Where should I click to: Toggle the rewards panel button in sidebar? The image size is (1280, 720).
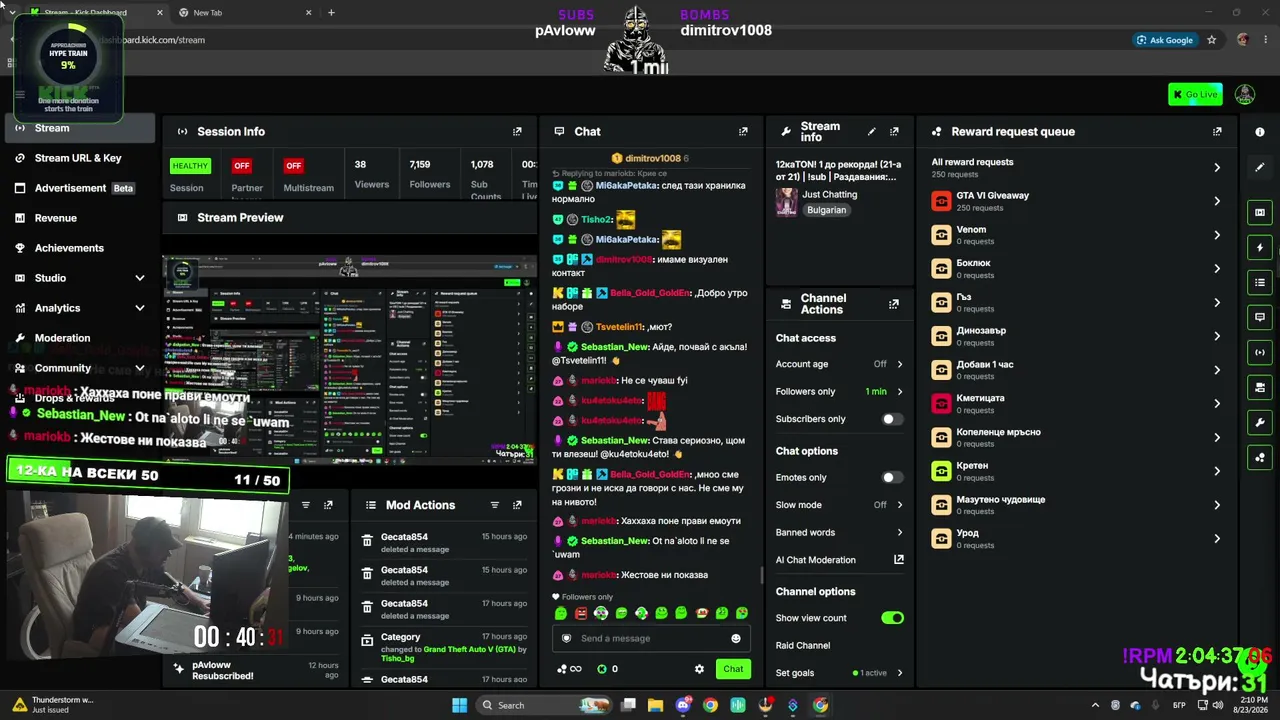[1260, 458]
